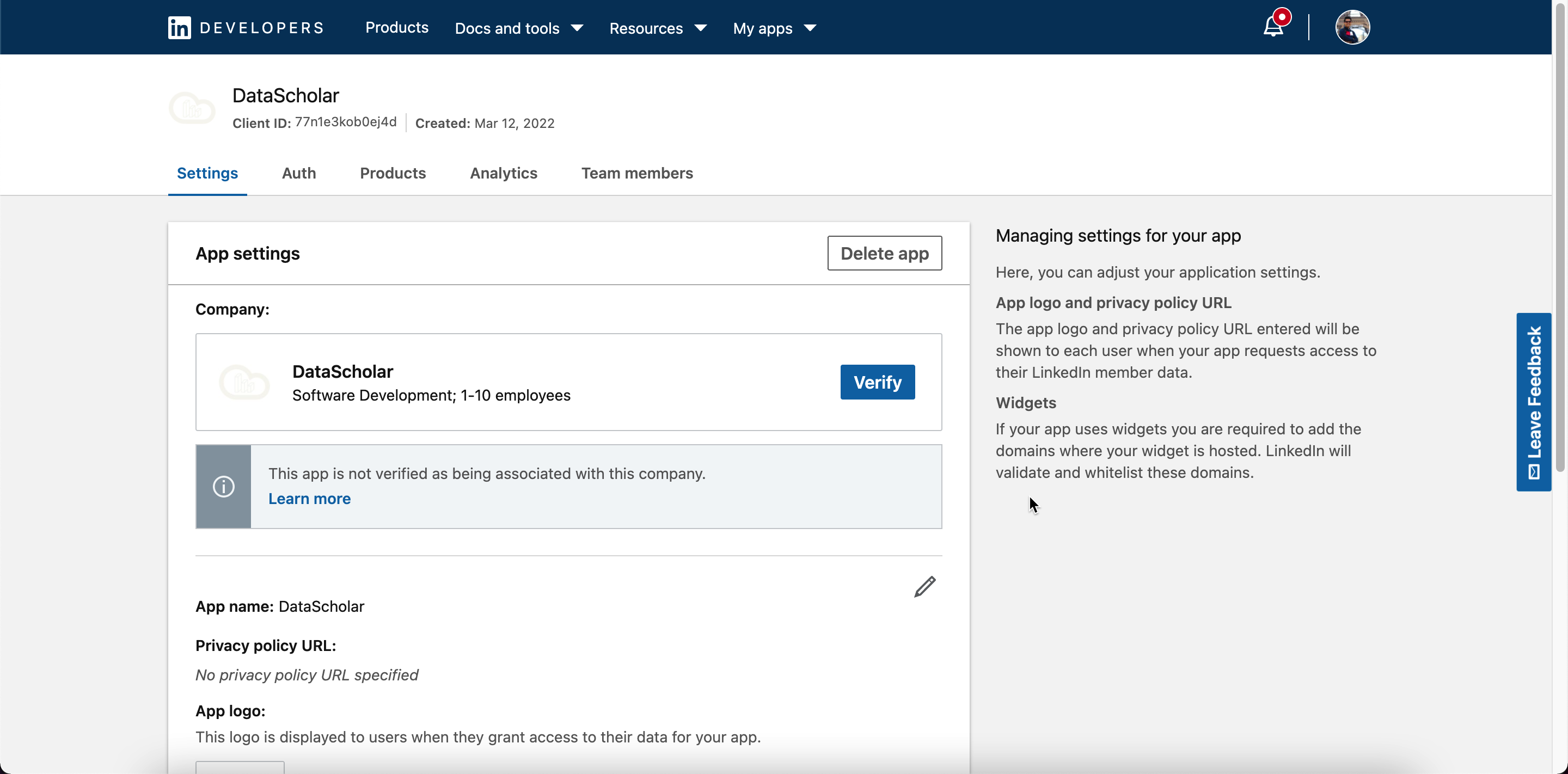Open the My apps dropdown

pyautogui.click(x=774, y=28)
